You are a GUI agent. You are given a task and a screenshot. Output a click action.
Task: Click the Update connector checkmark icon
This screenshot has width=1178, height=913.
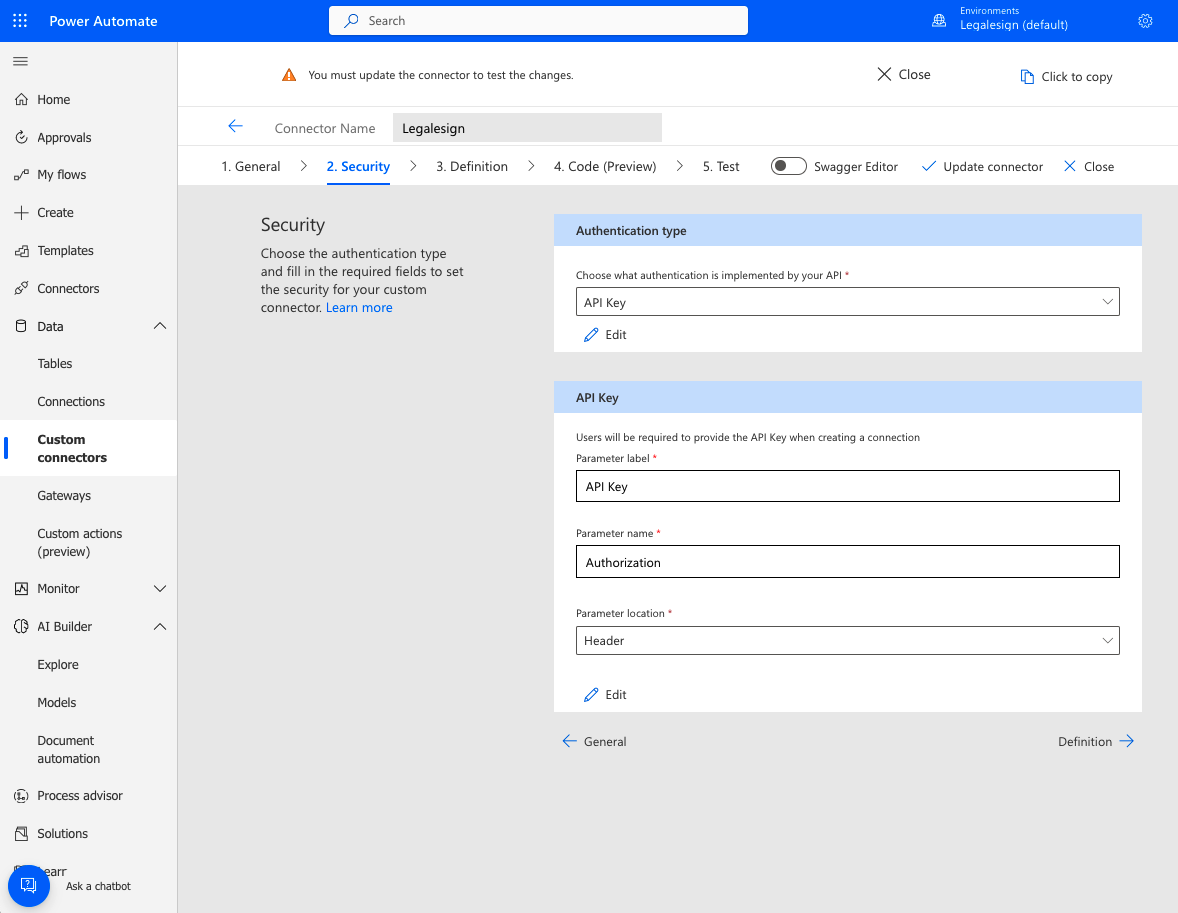(929, 166)
